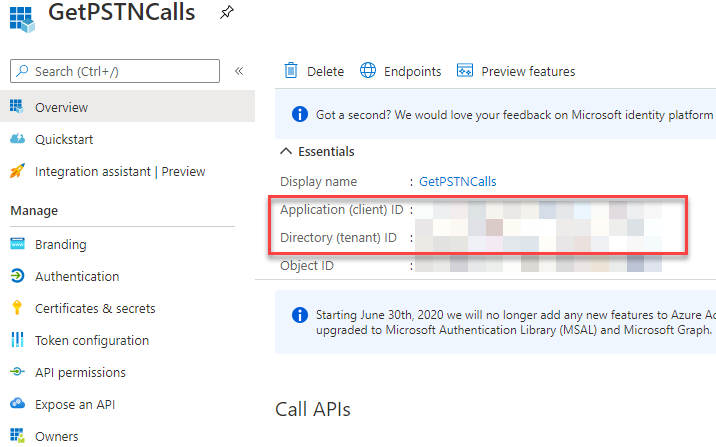Click the Application (client) ID label
Viewport: 716px width, 447px height.
[x=342, y=209]
